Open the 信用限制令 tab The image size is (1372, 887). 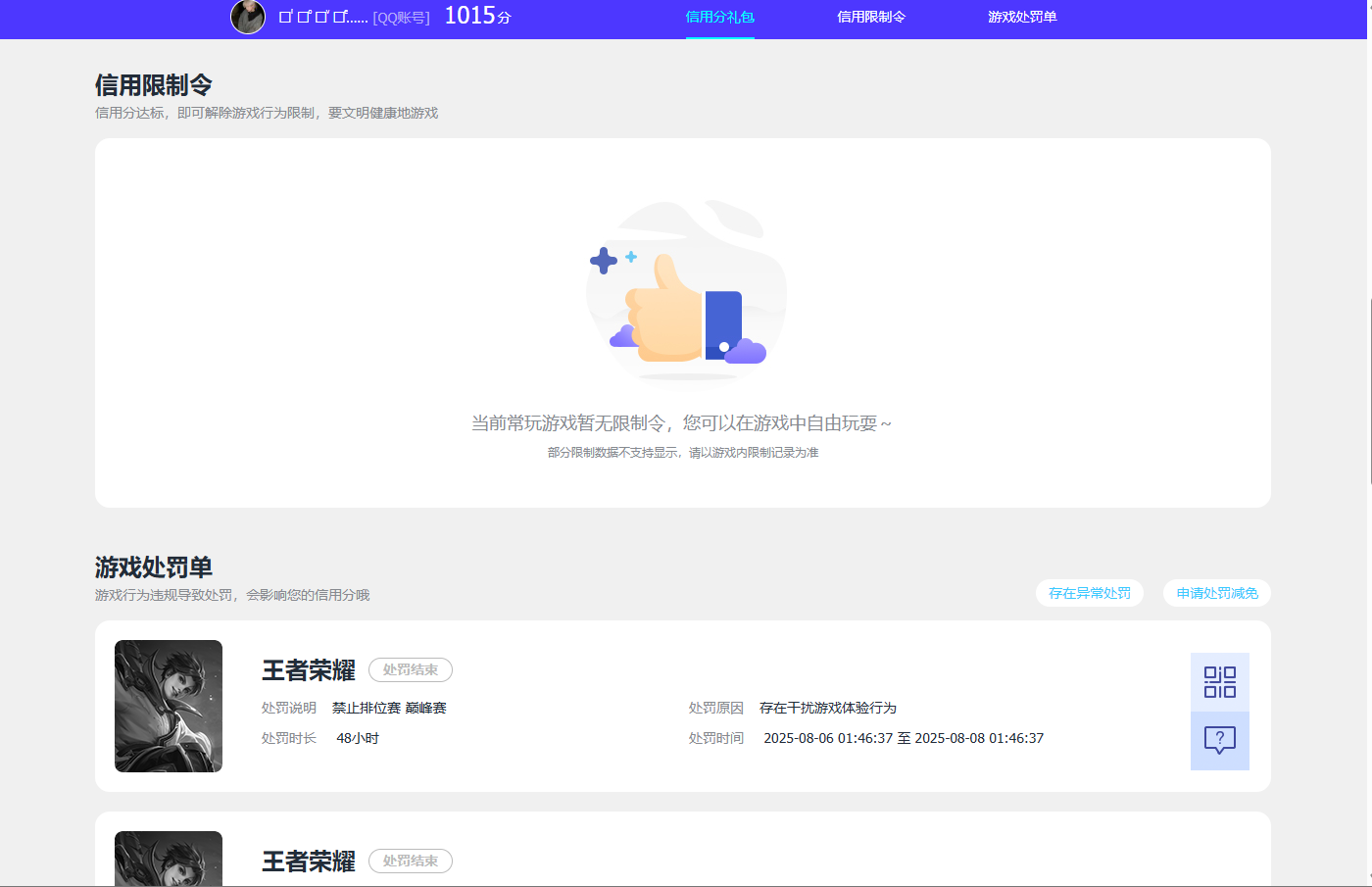click(870, 18)
